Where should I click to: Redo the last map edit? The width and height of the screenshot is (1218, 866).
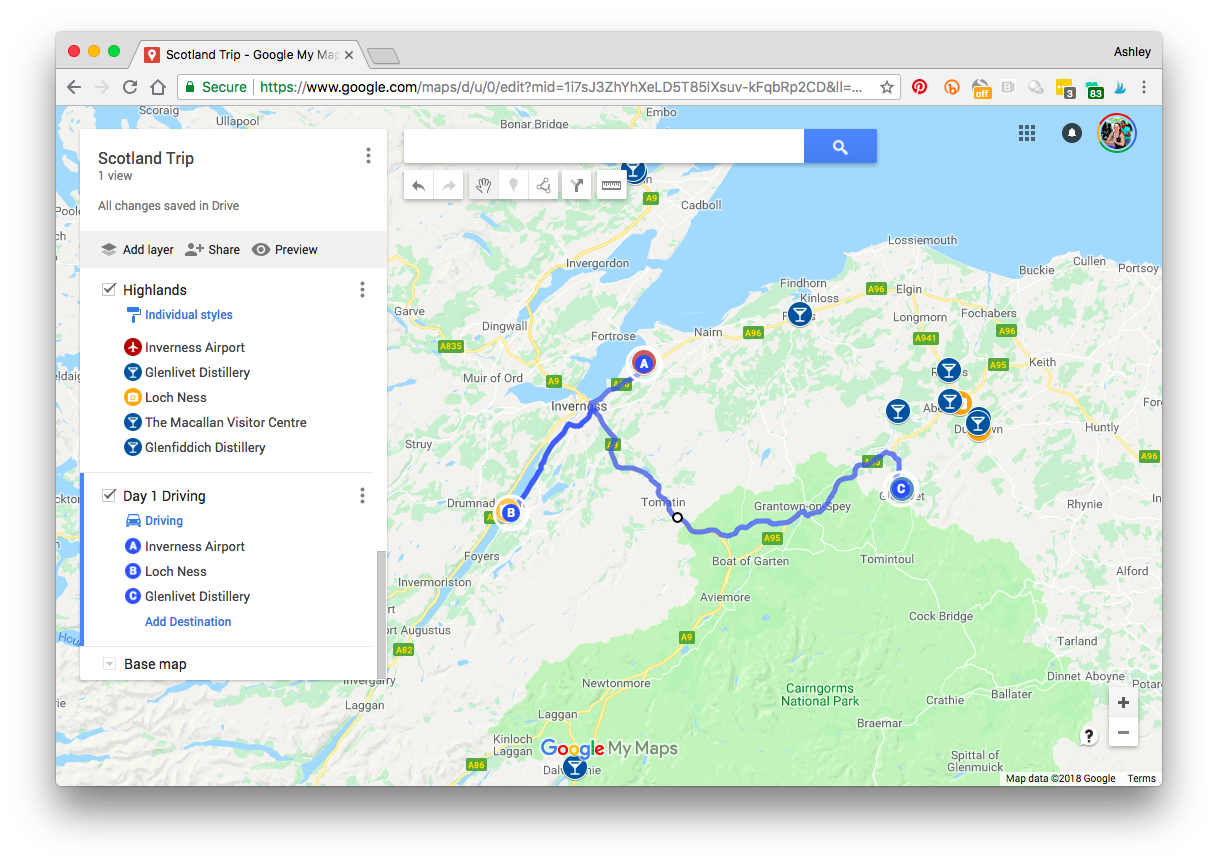coord(449,185)
